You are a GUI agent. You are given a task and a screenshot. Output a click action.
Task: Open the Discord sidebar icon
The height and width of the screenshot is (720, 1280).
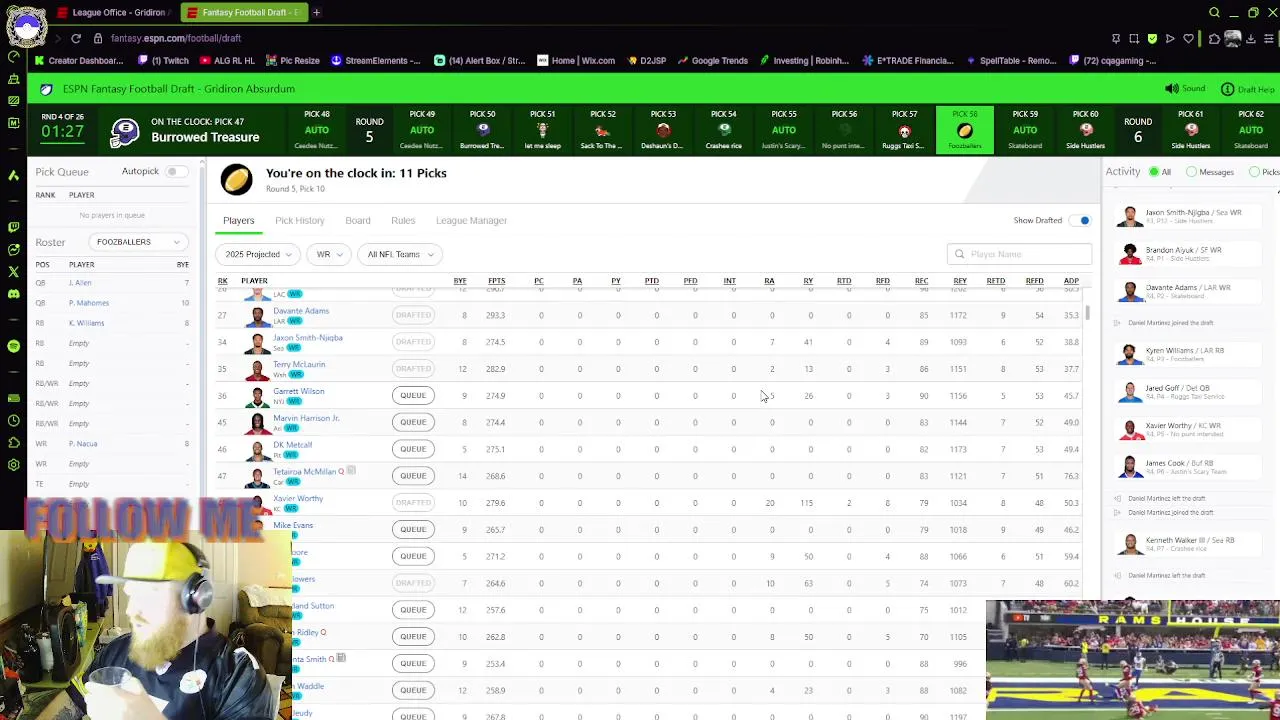(13, 294)
